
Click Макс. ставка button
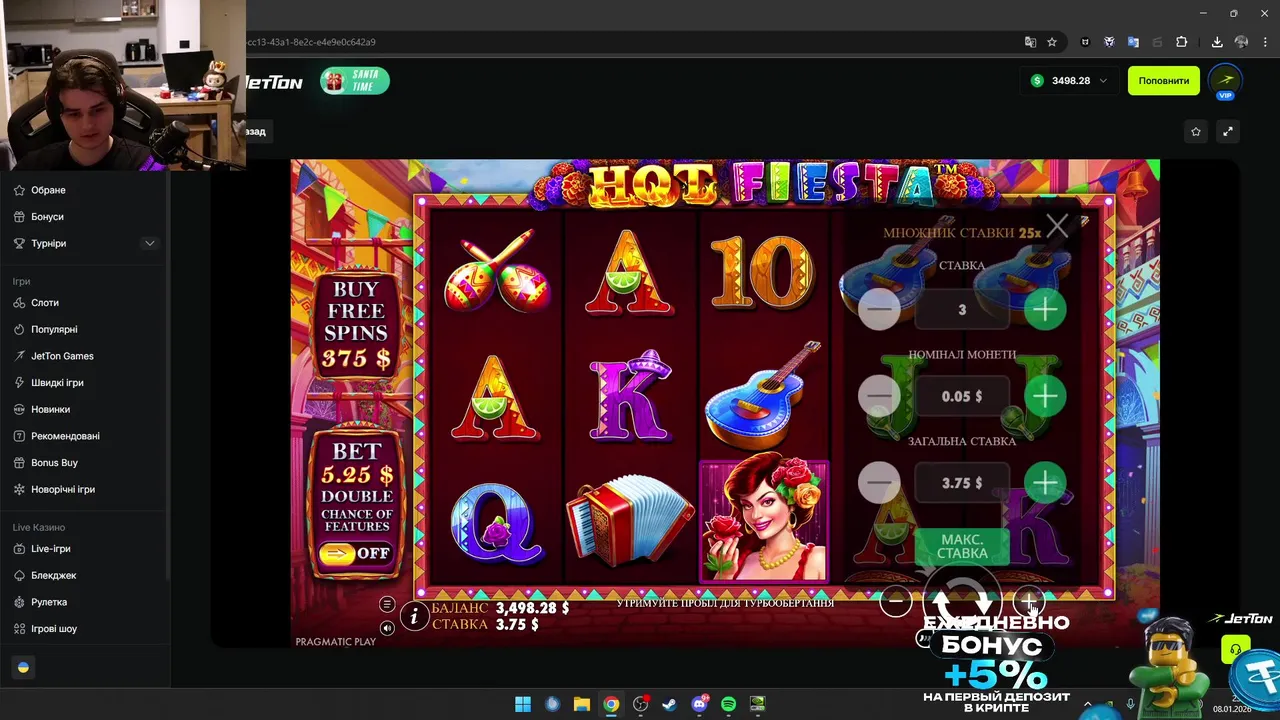[x=962, y=547]
